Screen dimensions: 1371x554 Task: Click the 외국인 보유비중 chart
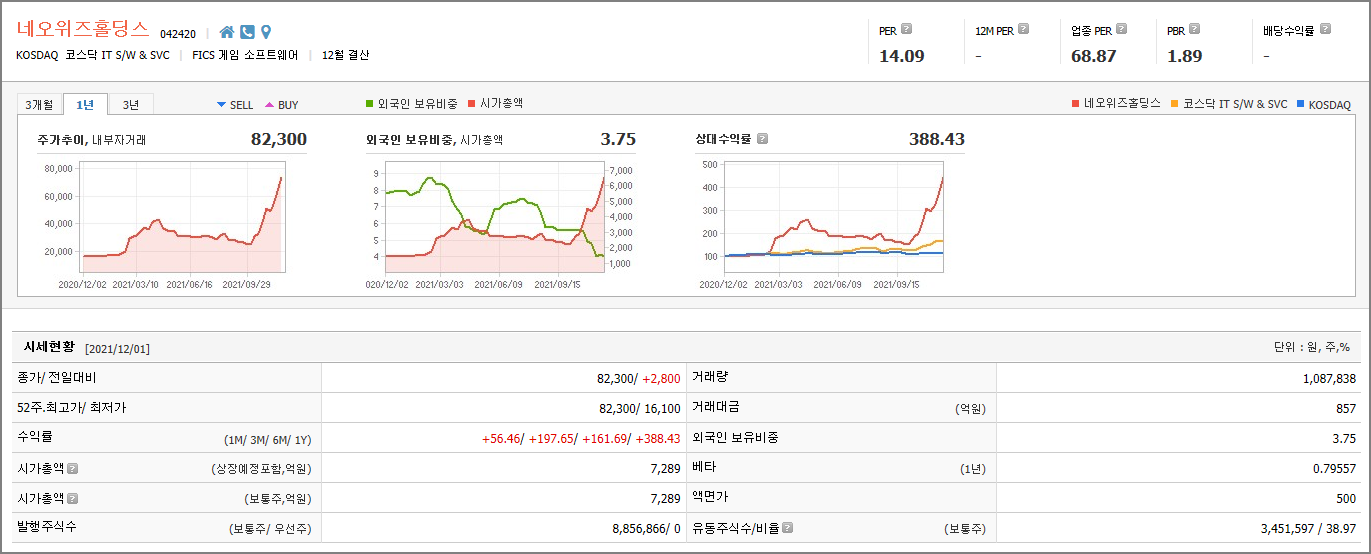[x=495, y=217]
